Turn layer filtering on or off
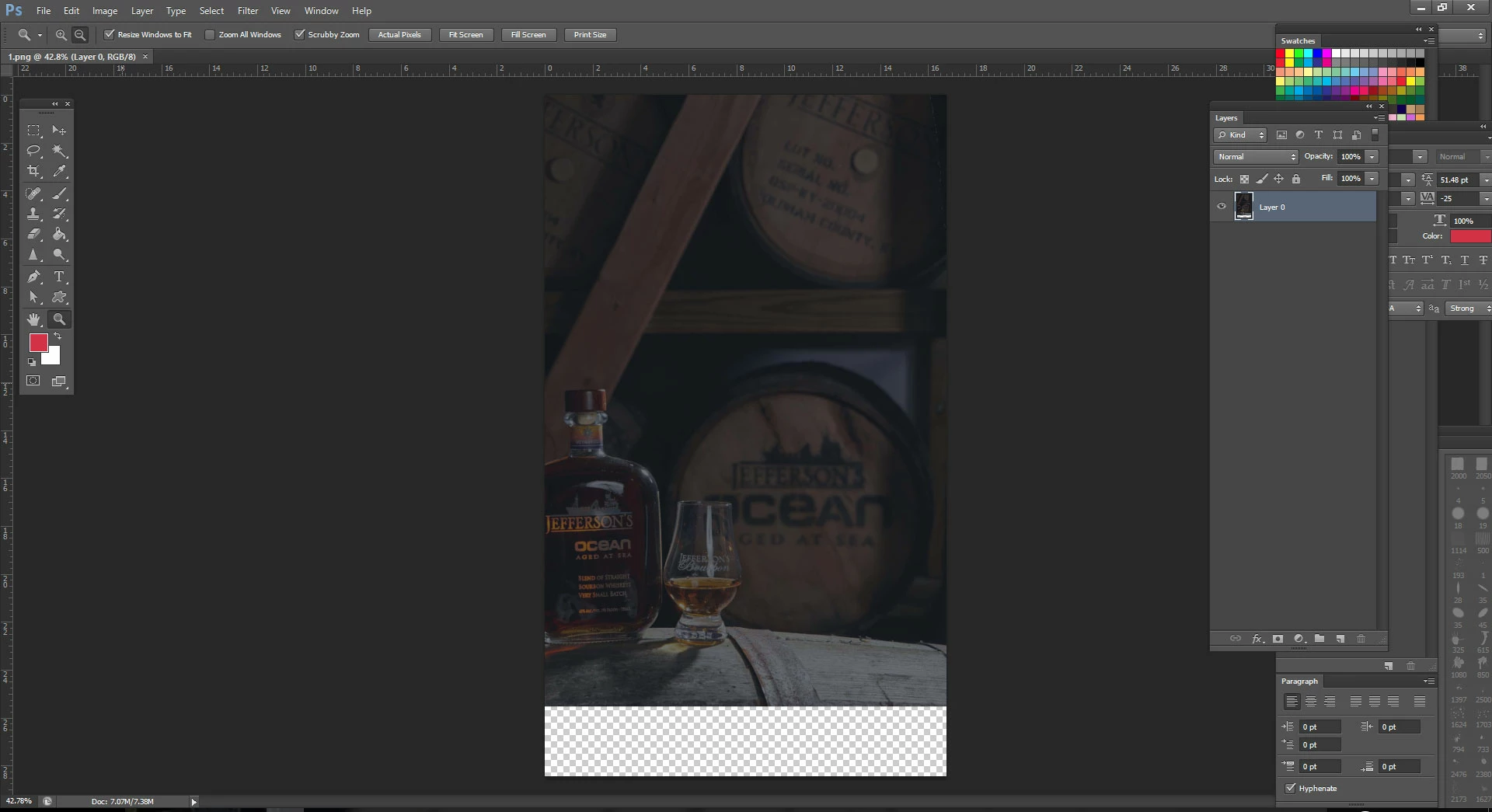The height and width of the screenshot is (812, 1492). [x=1375, y=134]
